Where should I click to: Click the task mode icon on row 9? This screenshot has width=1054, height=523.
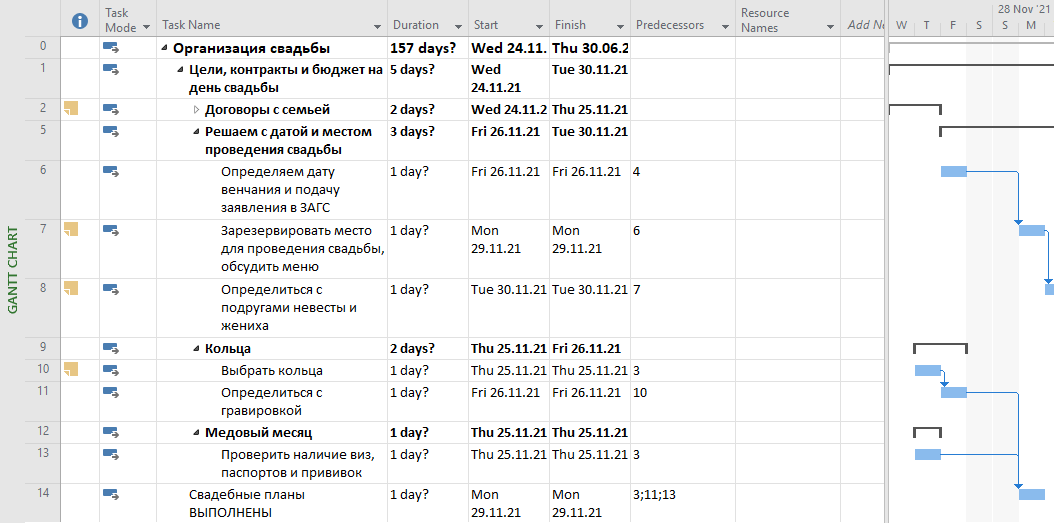pos(111,348)
